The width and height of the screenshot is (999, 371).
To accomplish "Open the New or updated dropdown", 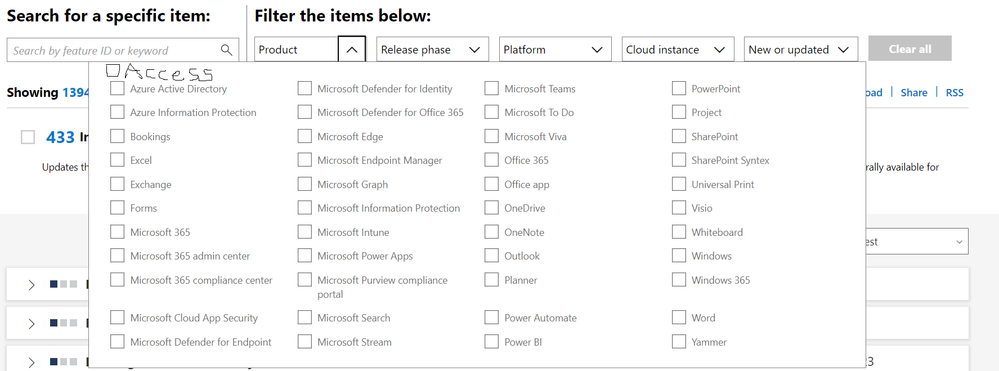I will click(801, 49).
